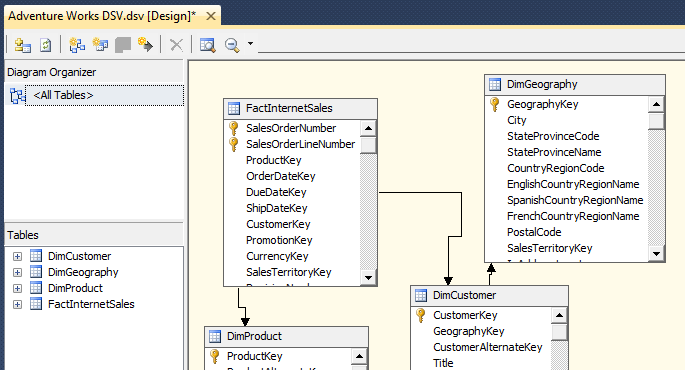Select DimGeography in the Tables tree

coord(83,273)
